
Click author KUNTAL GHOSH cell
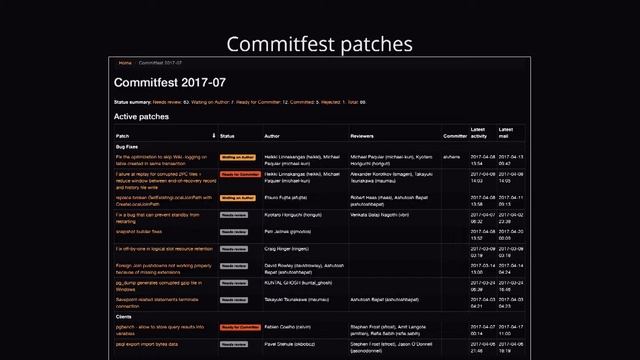point(298,283)
